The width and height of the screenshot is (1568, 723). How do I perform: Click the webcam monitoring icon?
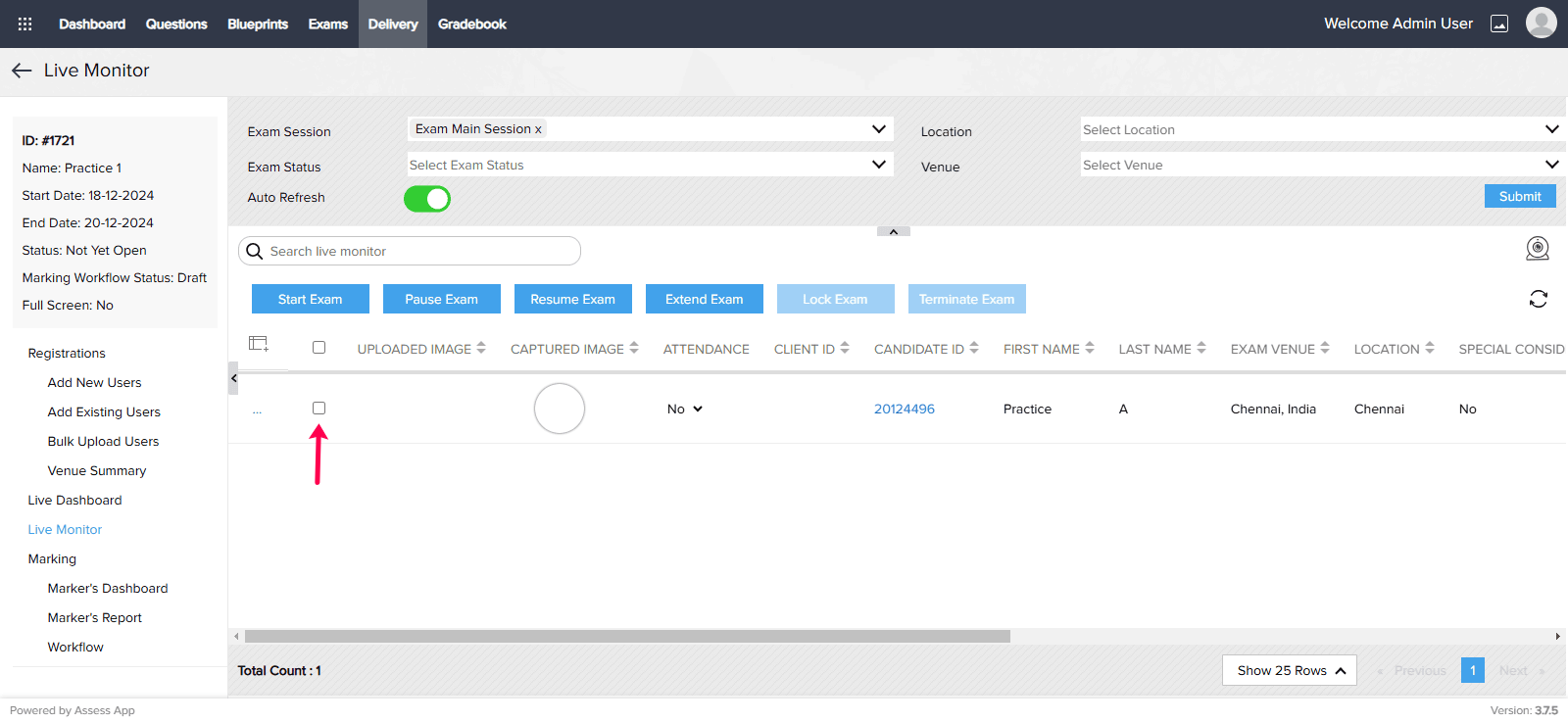point(1538,249)
